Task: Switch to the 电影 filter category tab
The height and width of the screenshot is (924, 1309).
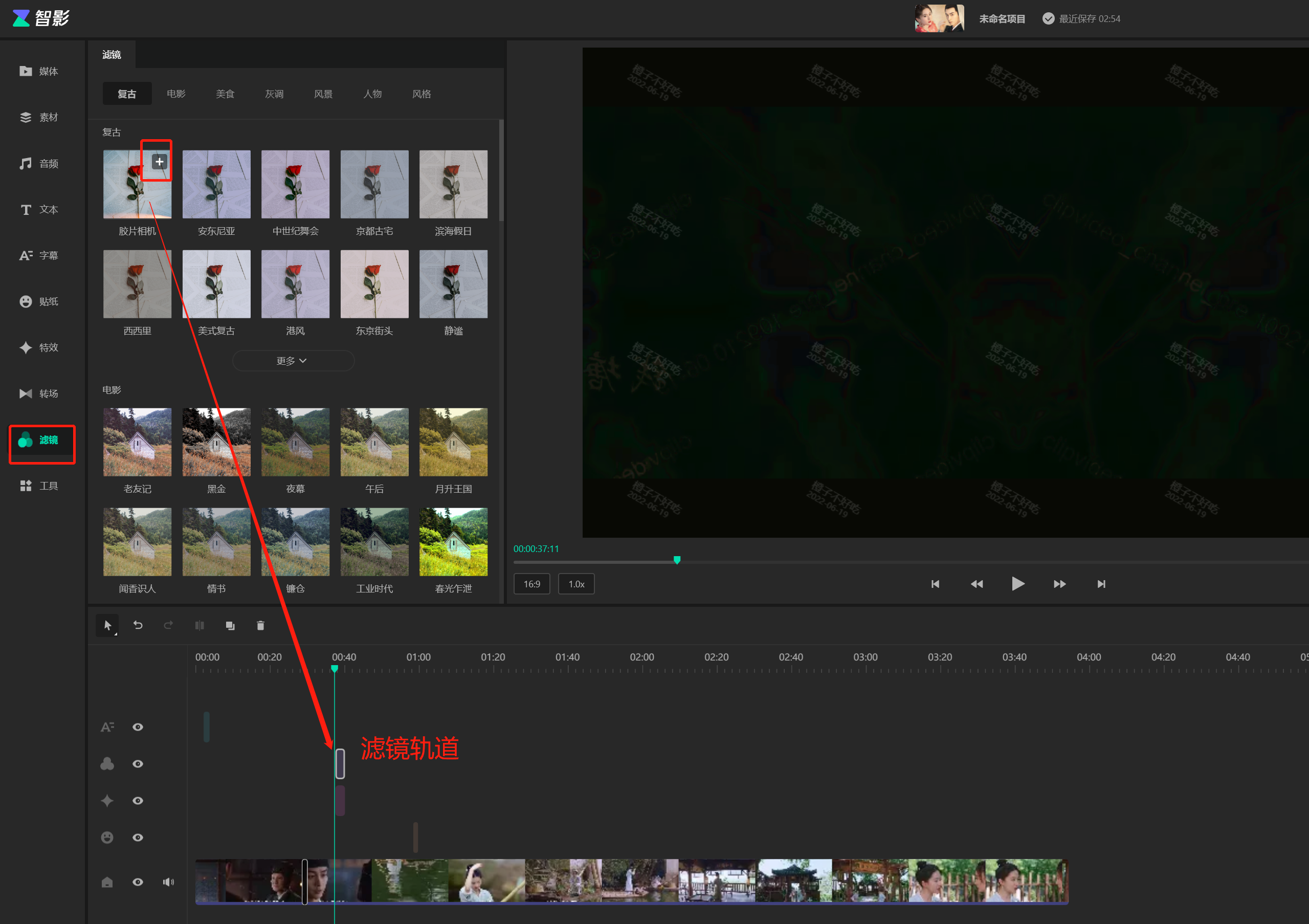Action: pyautogui.click(x=175, y=94)
